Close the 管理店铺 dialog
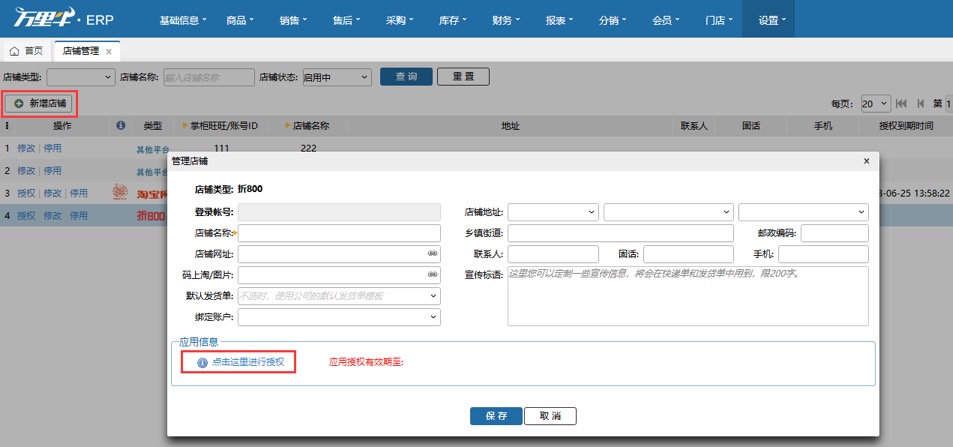This screenshot has width=953, height=447. [x=866, y=161]
